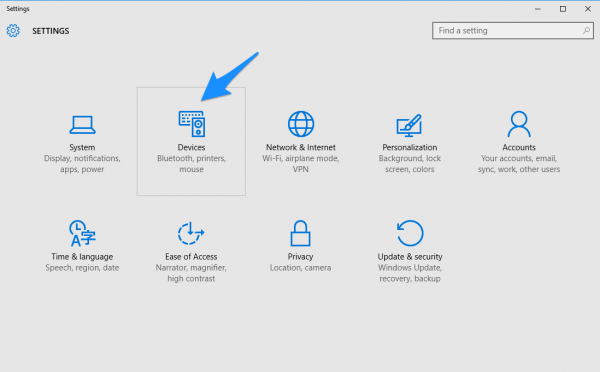Click the Ease of Access title text
The height and width of the screenshot is (372, 600).
191,257
